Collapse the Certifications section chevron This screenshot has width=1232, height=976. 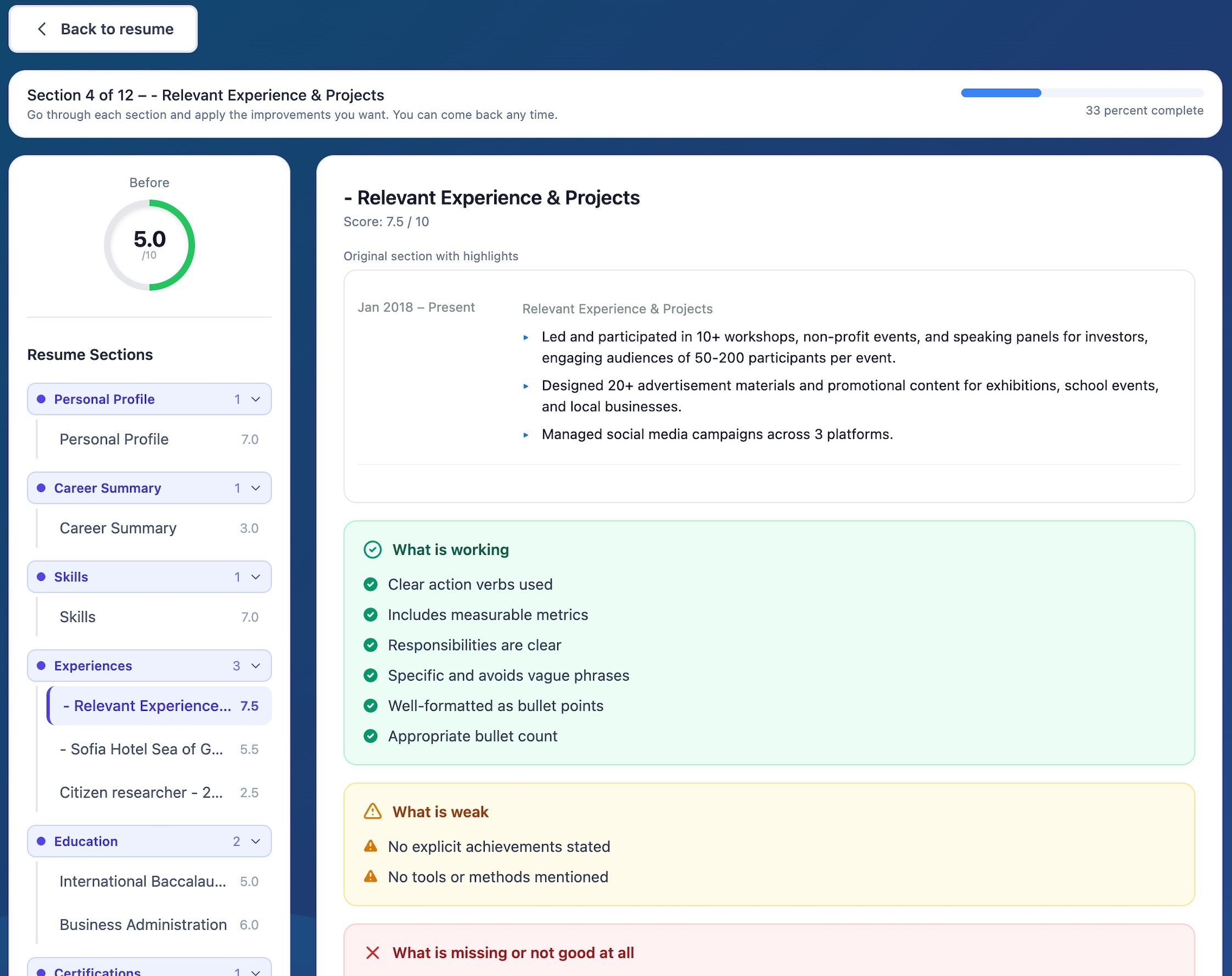pos(255,971)
